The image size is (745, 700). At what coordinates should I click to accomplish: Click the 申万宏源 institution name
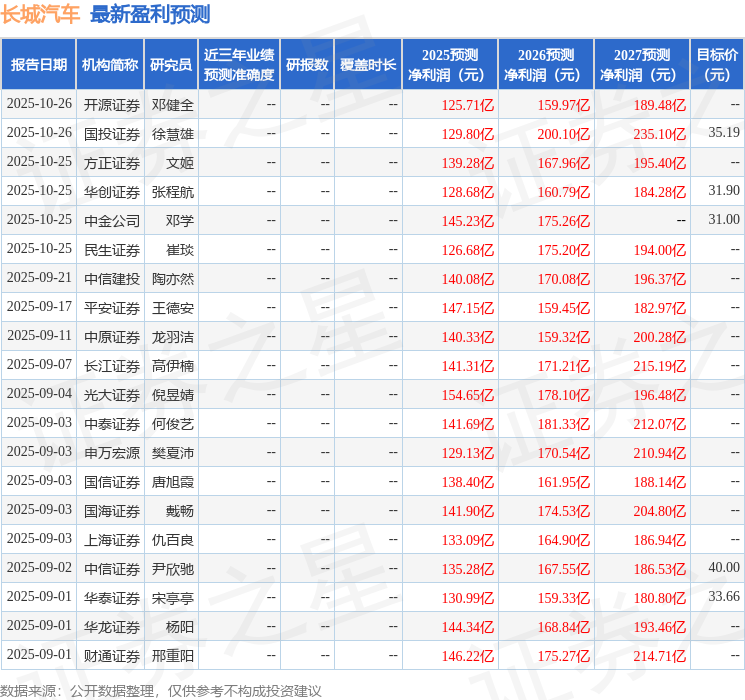(112, 453)
